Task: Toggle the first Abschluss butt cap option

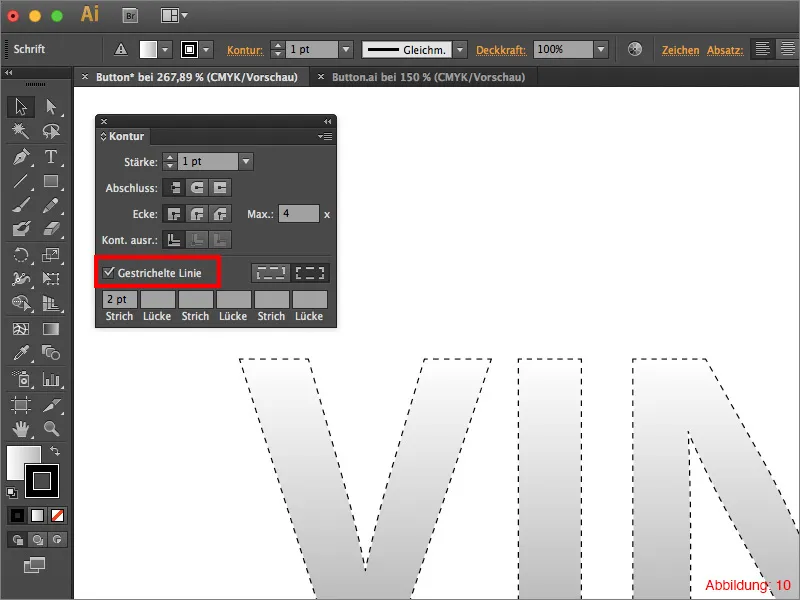Action: tap(174, 188)
